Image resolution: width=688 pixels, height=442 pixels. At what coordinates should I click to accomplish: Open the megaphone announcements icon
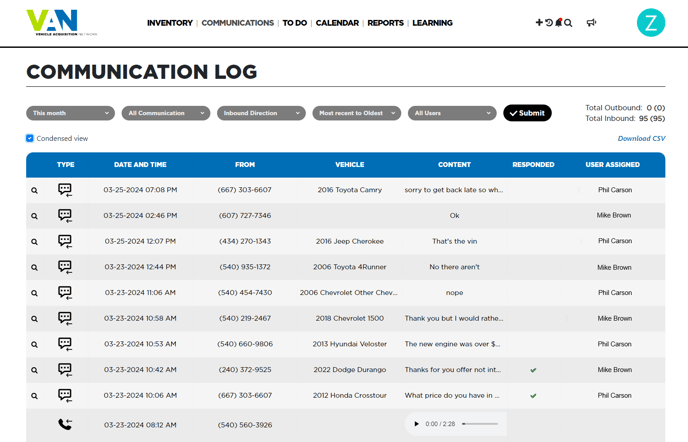pos(591,23)
